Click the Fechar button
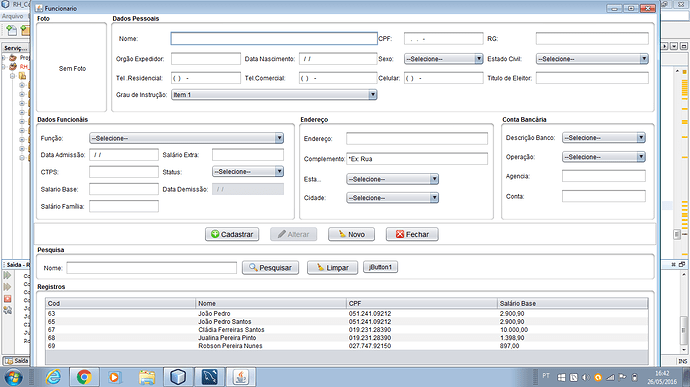Viewport: 690px width, 387px height. coord(412,234)
